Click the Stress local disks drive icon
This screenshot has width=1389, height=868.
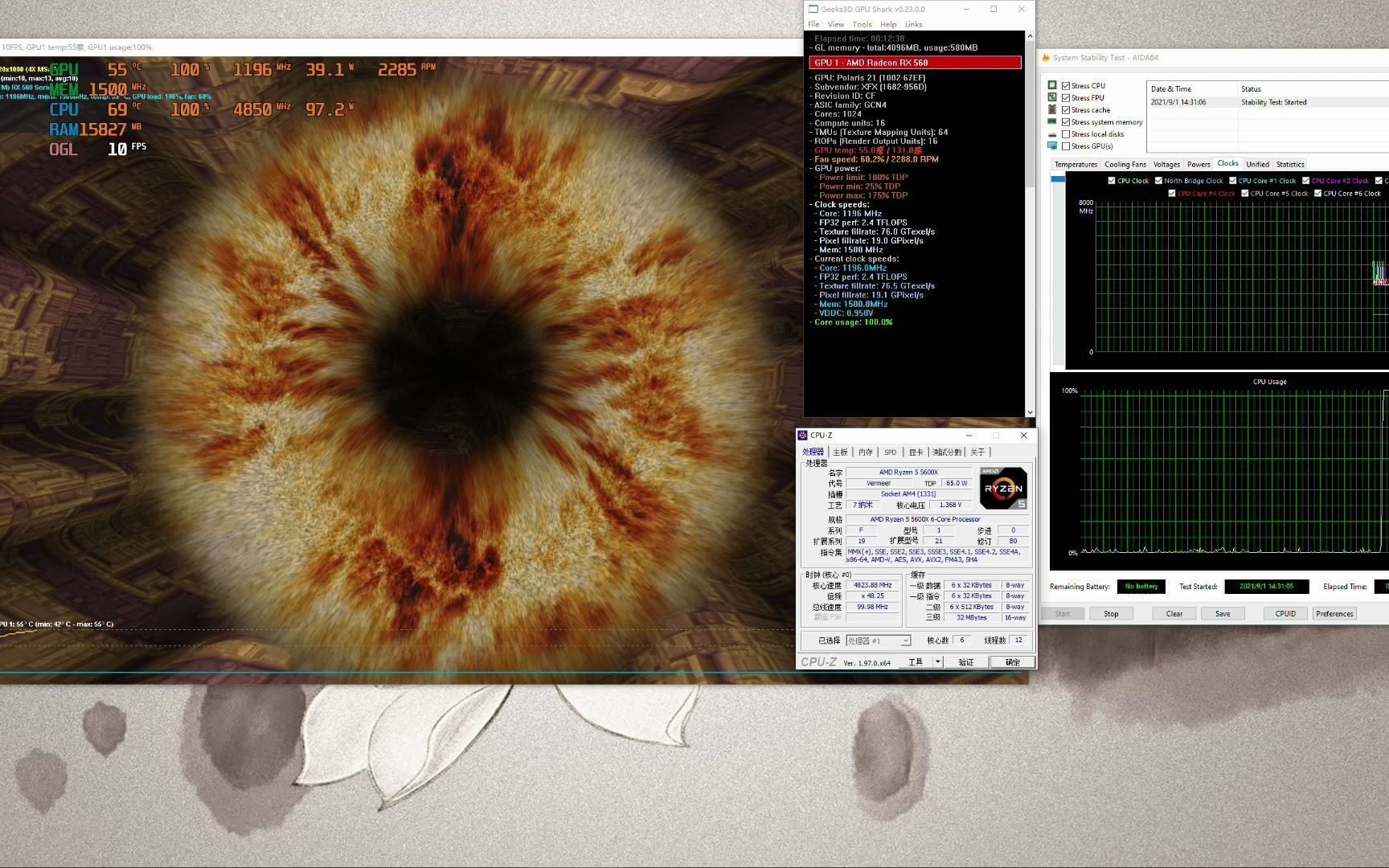1052,134
